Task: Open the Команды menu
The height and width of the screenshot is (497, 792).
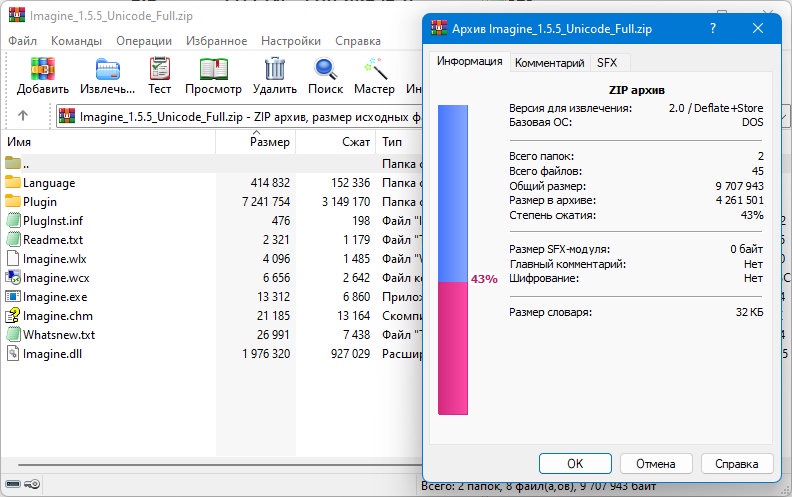Action: pyautogui.click(x=76, y=41)
